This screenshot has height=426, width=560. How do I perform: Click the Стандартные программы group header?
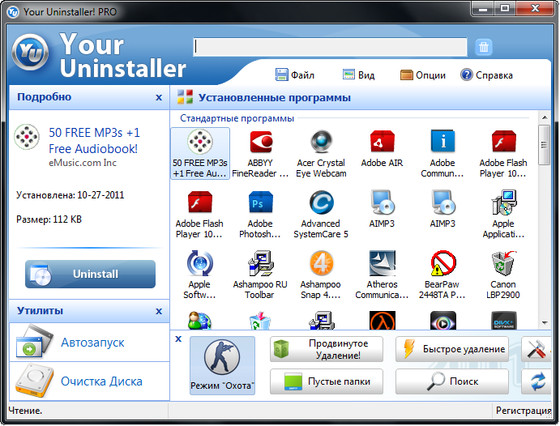click(x=237, y=118)
